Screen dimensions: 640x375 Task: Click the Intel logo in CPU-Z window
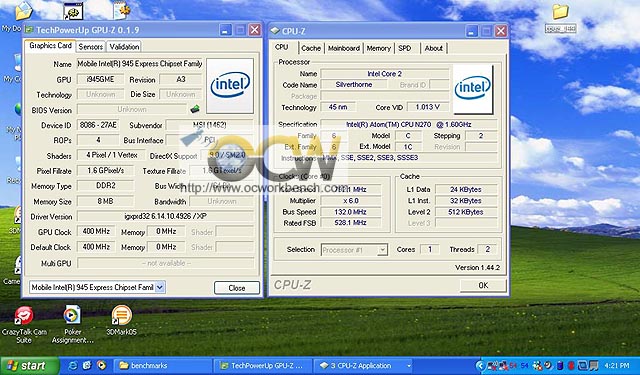click(x=473, y=89)
